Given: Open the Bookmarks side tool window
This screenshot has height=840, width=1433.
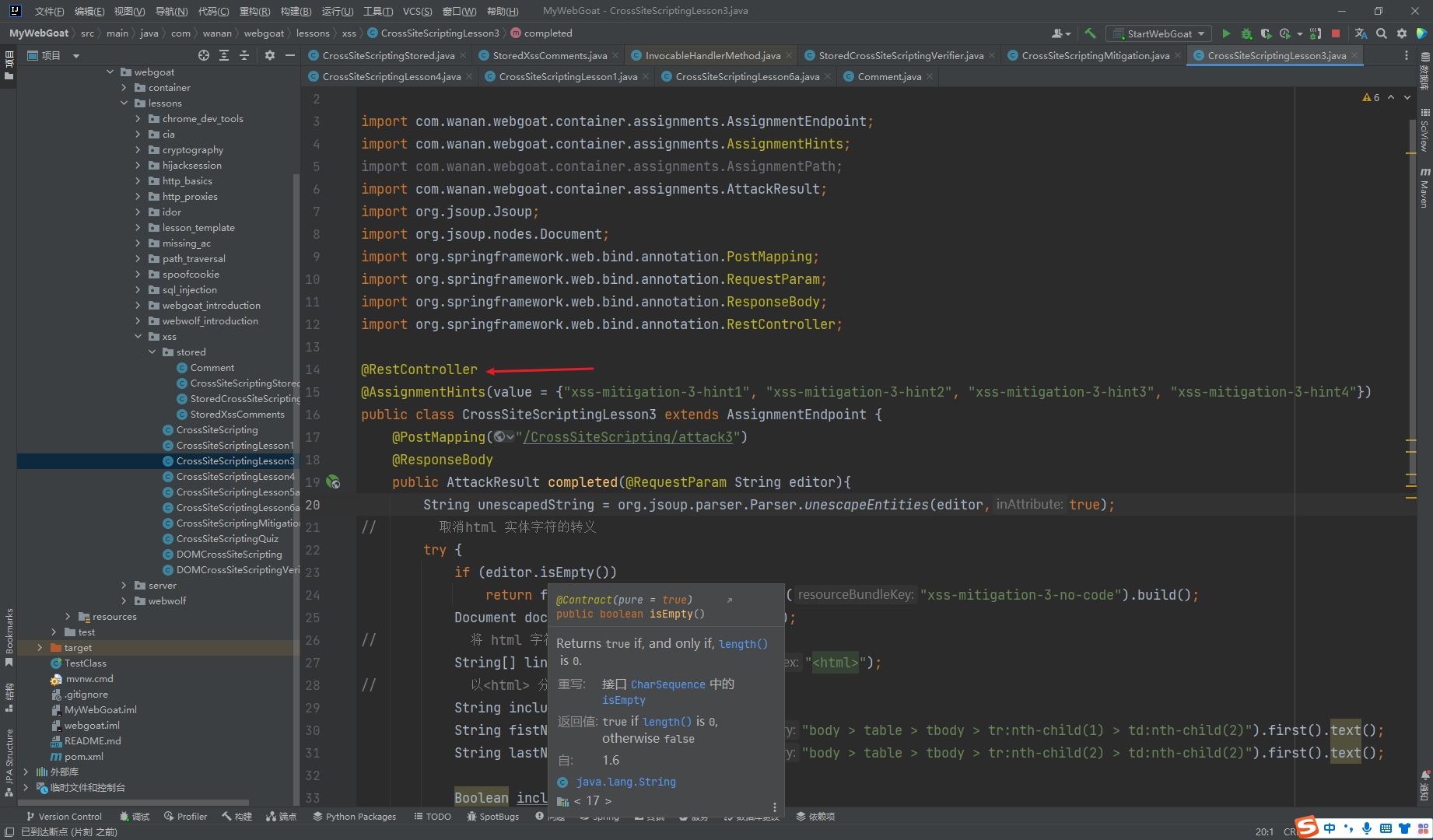Looking at the screenshot, I should click(9, 638).
